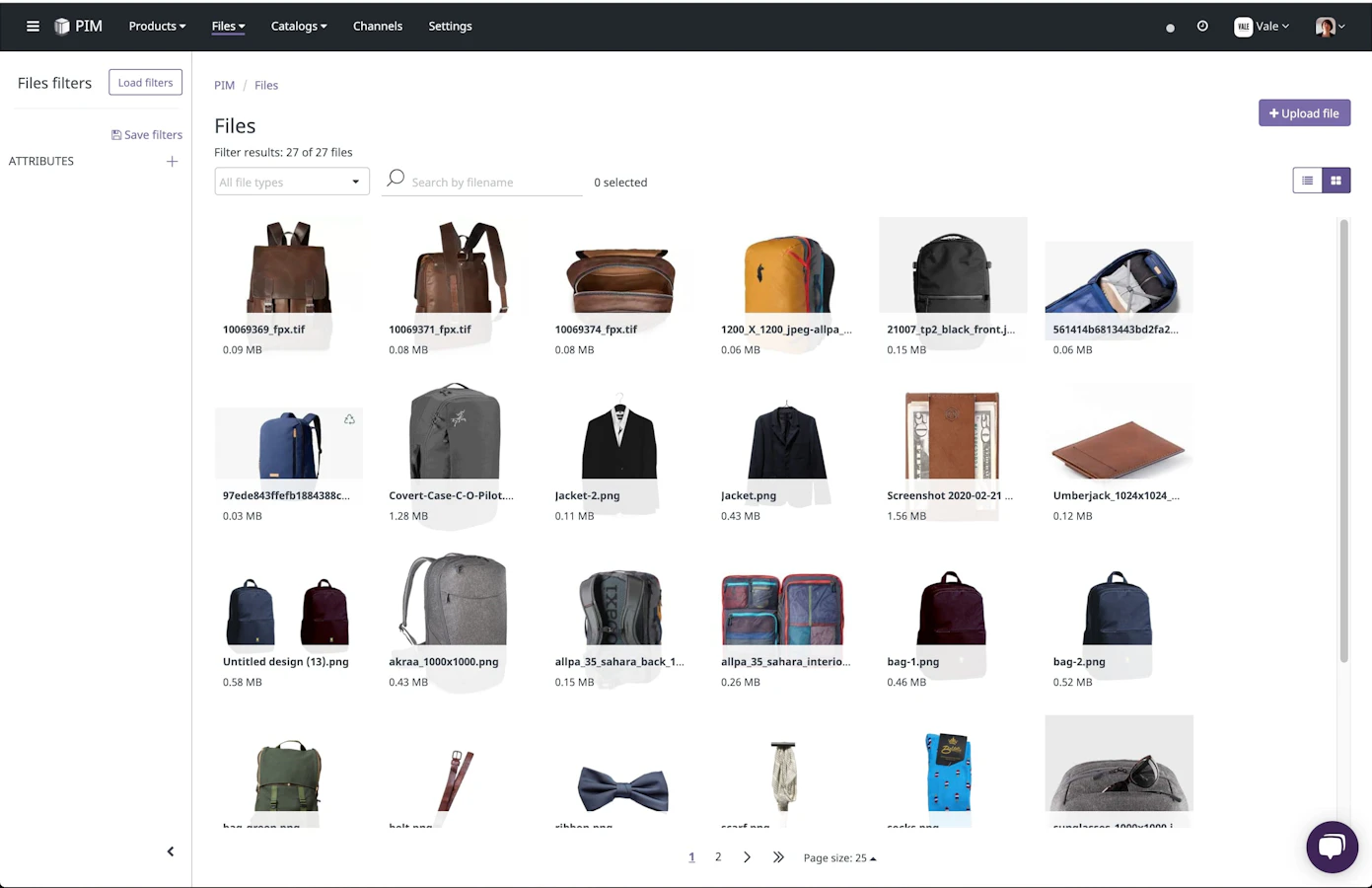Click the Upload file button
Image resolution: width=1372 pixels, height=888 pixels.
(1304, 113)
